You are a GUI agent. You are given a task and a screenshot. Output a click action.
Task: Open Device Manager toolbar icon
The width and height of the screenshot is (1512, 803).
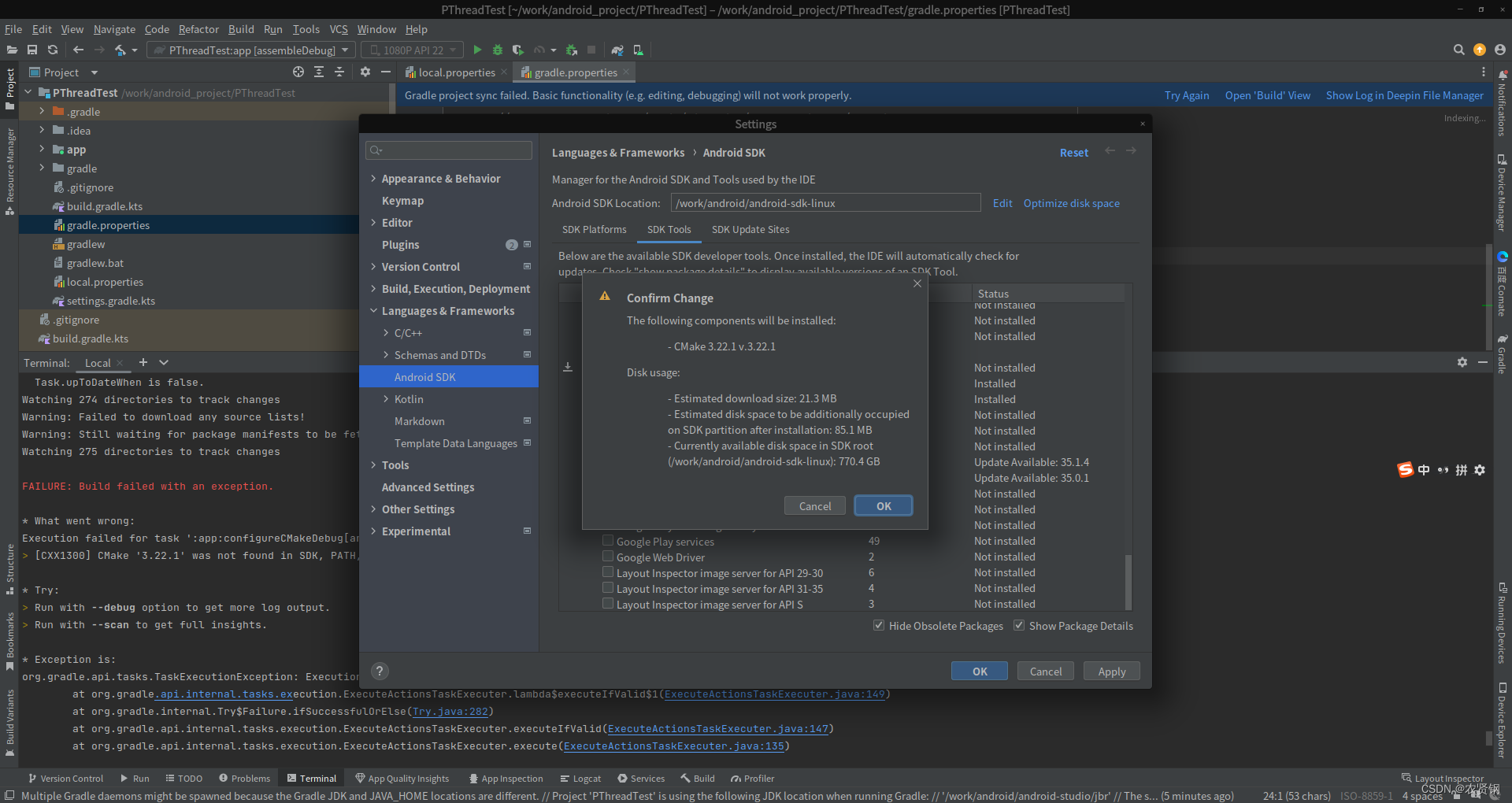(638, 50)
